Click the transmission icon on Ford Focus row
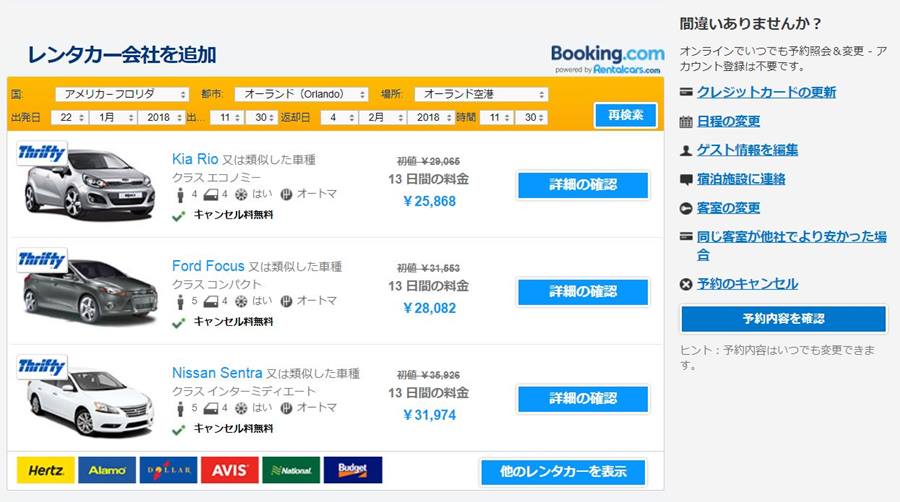 tap(286, 301)
